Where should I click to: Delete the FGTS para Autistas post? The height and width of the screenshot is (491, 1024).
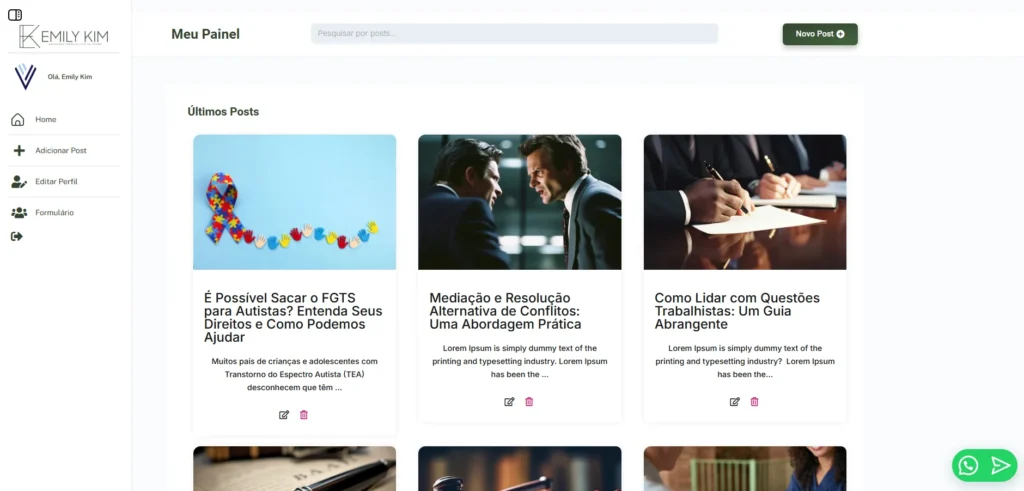pyautogui.click(x=304, y=415)
